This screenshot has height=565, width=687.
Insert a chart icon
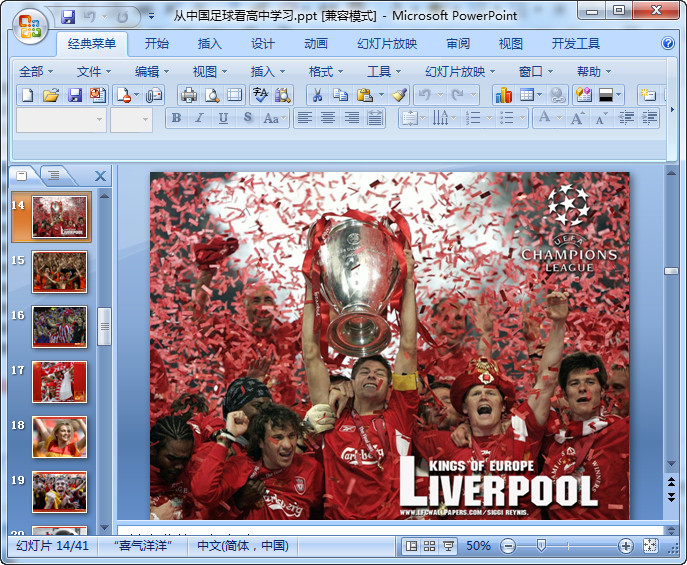pyautogui.click(x=503, y=95)
